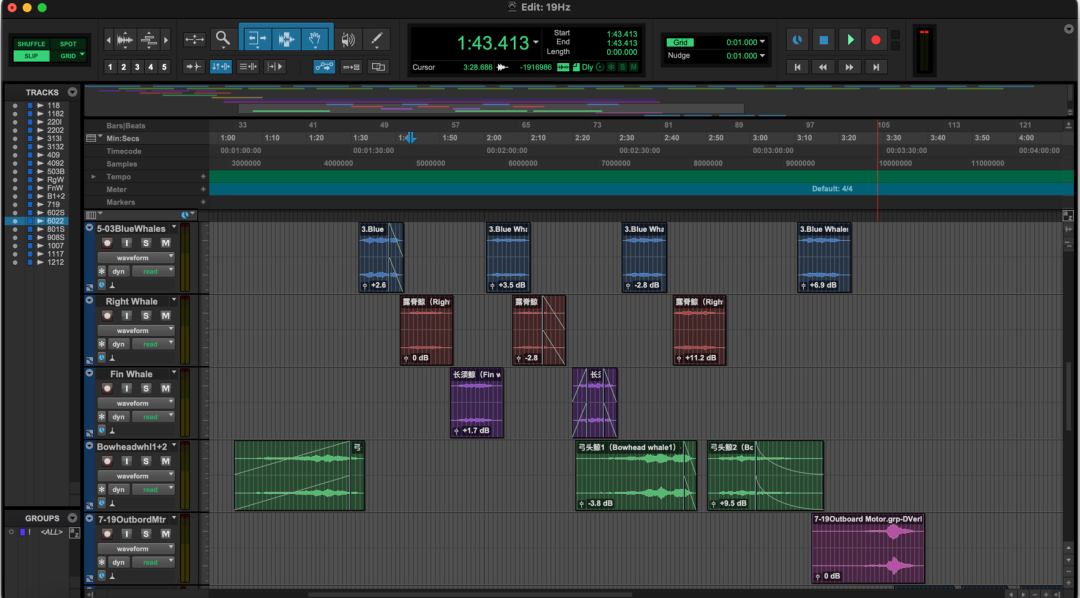Click the Zoom Toggle icon
The image size is (1080, 598).
click(194, 39)
